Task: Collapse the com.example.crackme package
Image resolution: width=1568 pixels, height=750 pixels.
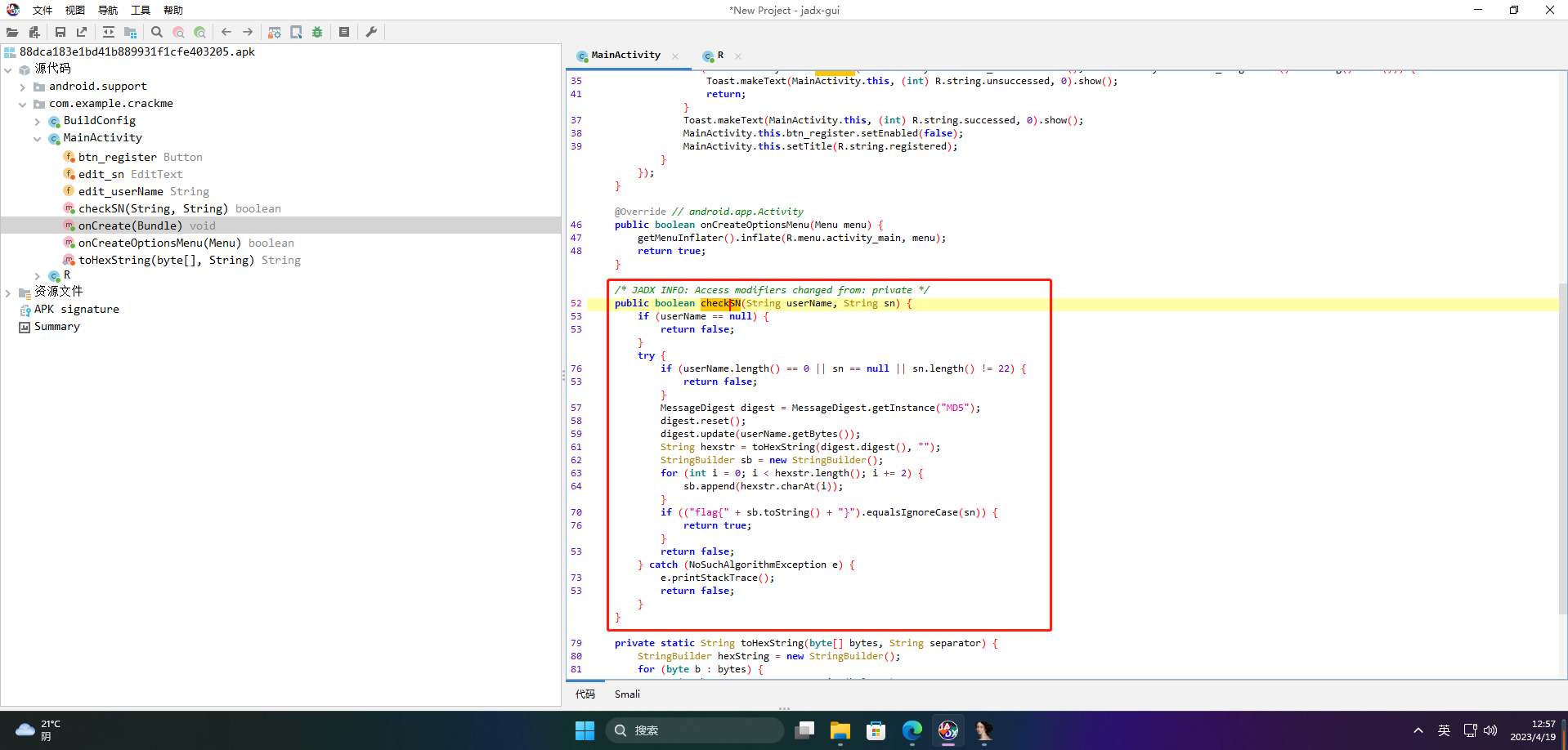Action: 23,104
